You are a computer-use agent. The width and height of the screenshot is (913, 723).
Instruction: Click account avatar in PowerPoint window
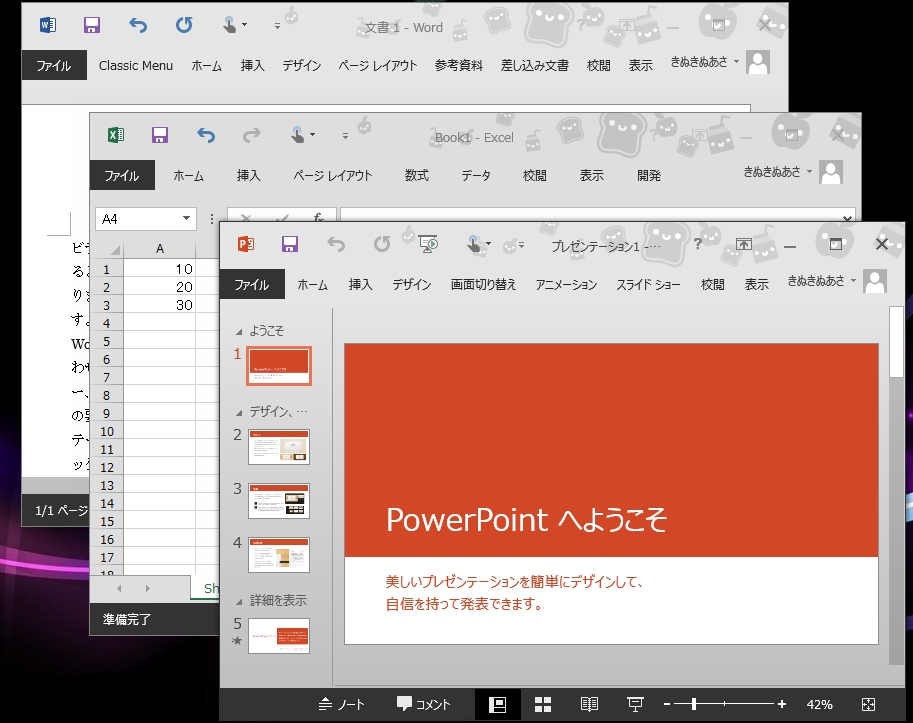click(x=875, y=281)
